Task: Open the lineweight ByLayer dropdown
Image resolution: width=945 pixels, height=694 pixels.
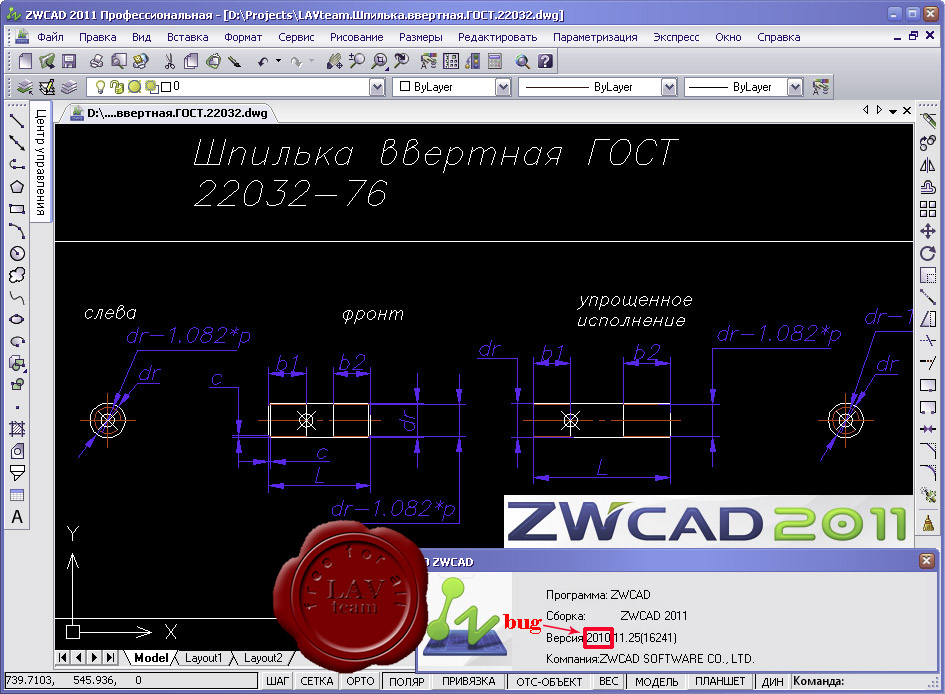Action: (796, 87)
